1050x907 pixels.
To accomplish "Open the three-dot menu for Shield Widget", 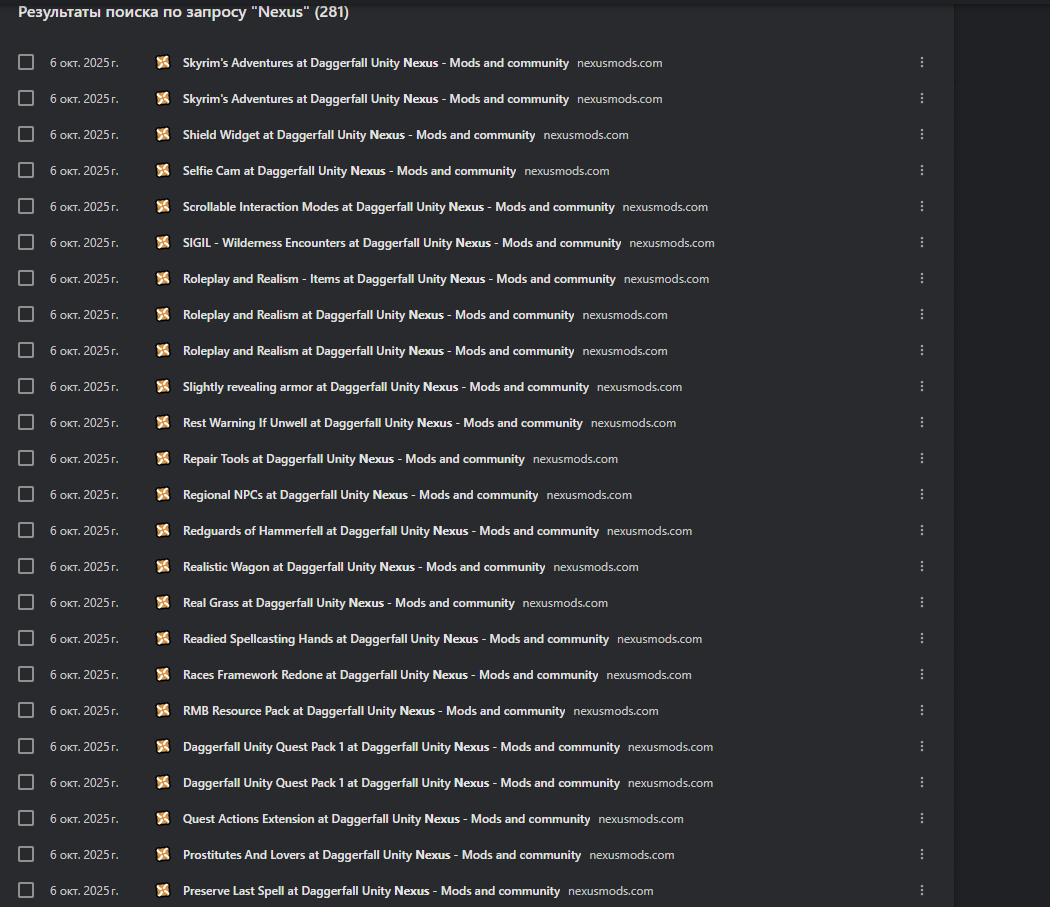I will (921, 135).
